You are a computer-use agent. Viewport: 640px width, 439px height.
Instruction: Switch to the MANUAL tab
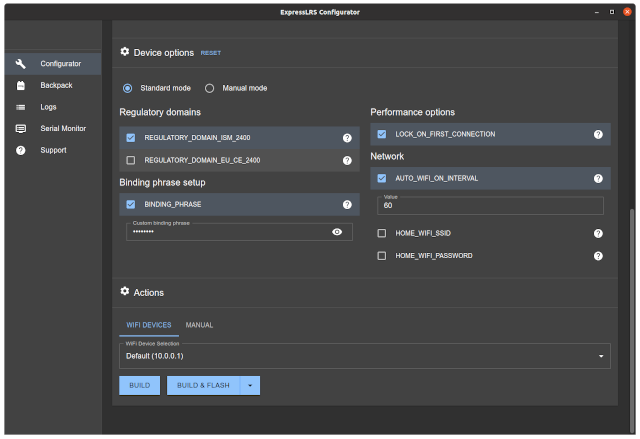click(x=199, y=325)
